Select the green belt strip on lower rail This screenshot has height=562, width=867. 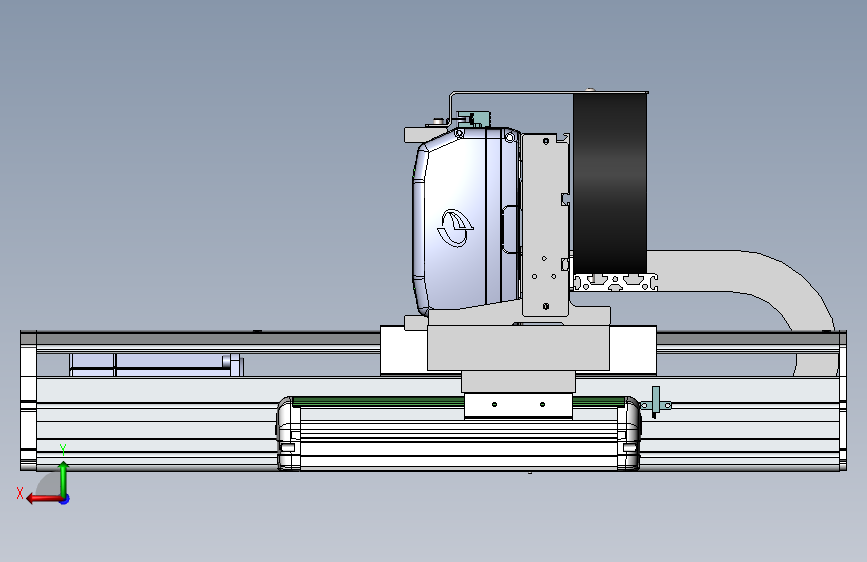tap(378, 402)
